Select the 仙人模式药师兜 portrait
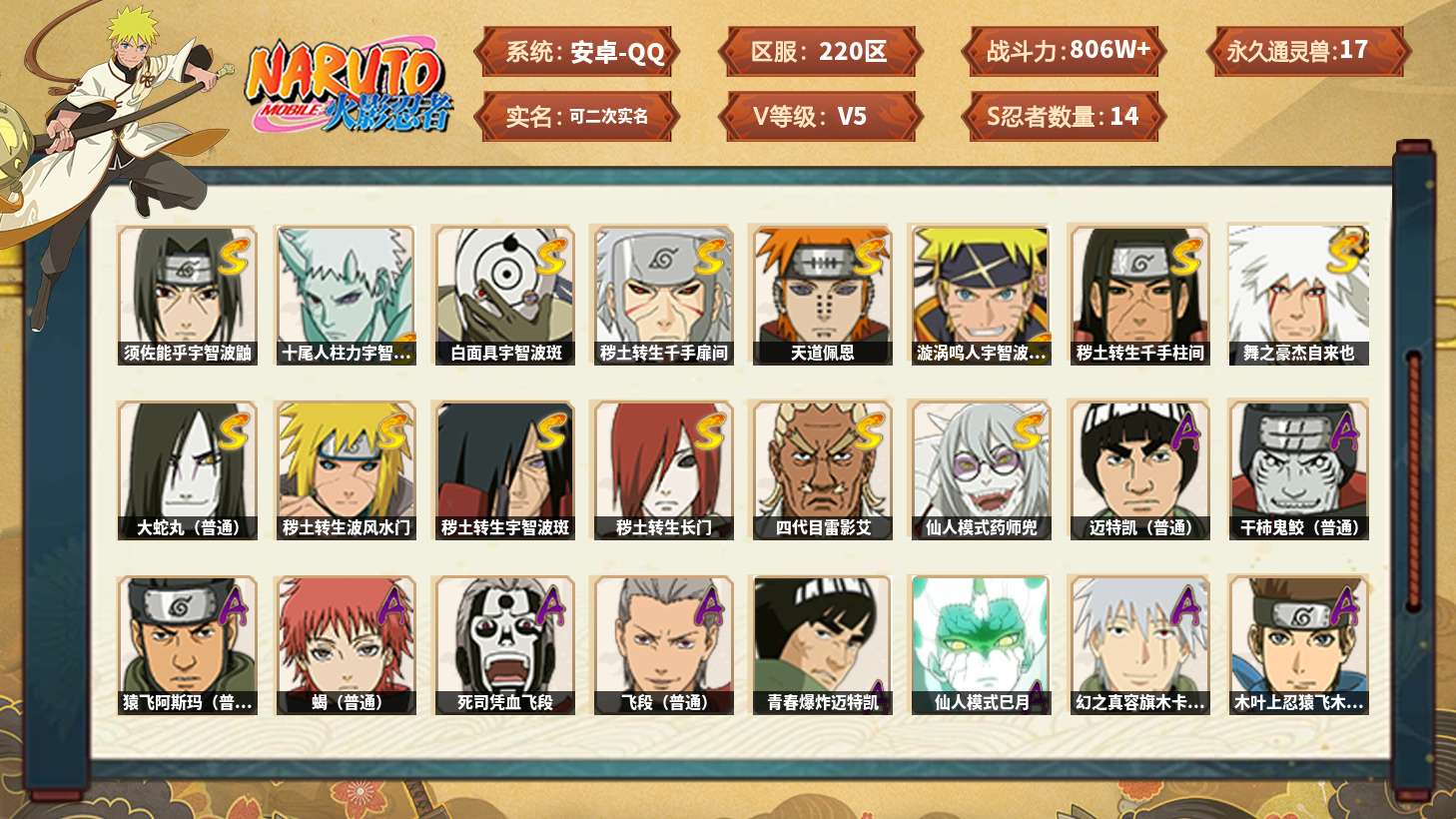The image size is (1456, 819). point(981,470)
